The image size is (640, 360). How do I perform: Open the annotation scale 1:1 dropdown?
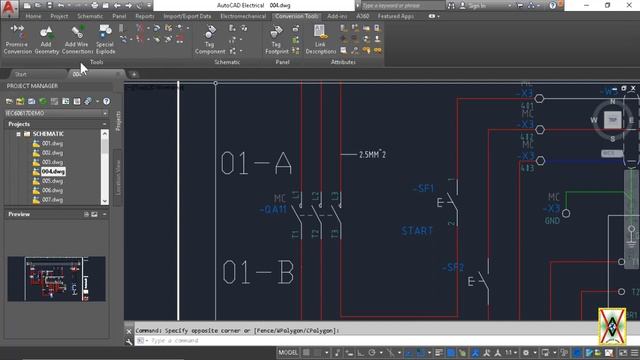point(510,353)
